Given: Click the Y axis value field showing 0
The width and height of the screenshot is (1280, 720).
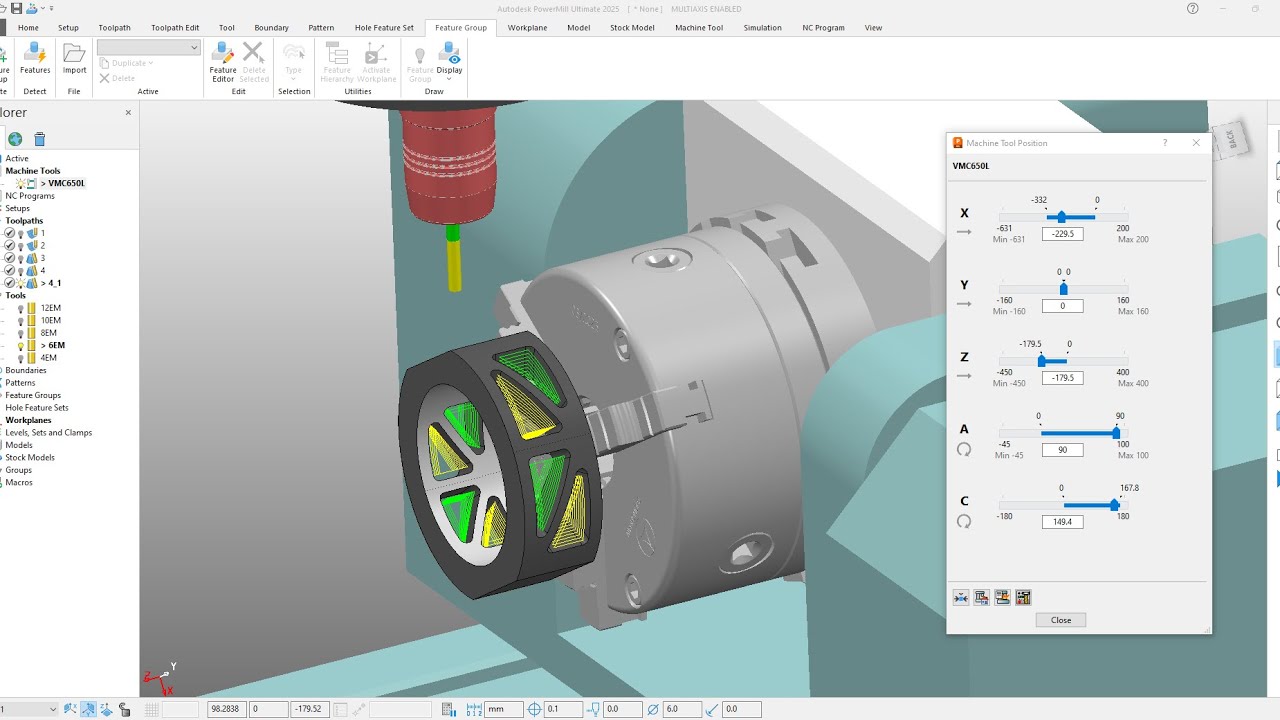Looking at the screenshot, I should click(1062, 306).
